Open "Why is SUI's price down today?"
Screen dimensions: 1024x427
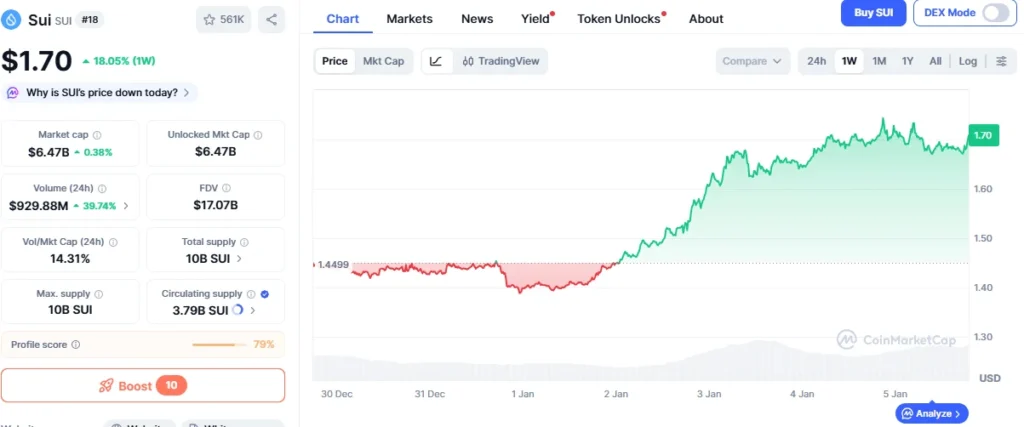(x=101, y=92)
